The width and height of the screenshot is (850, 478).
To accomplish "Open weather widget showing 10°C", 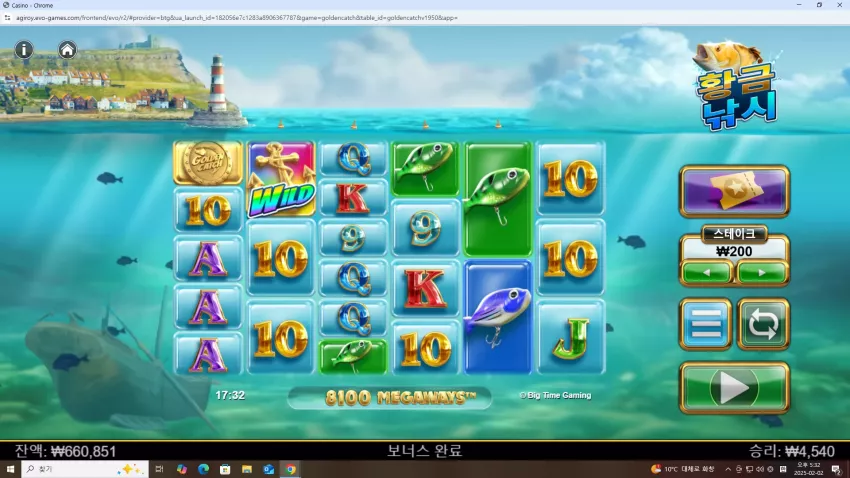I will [682, 469].
